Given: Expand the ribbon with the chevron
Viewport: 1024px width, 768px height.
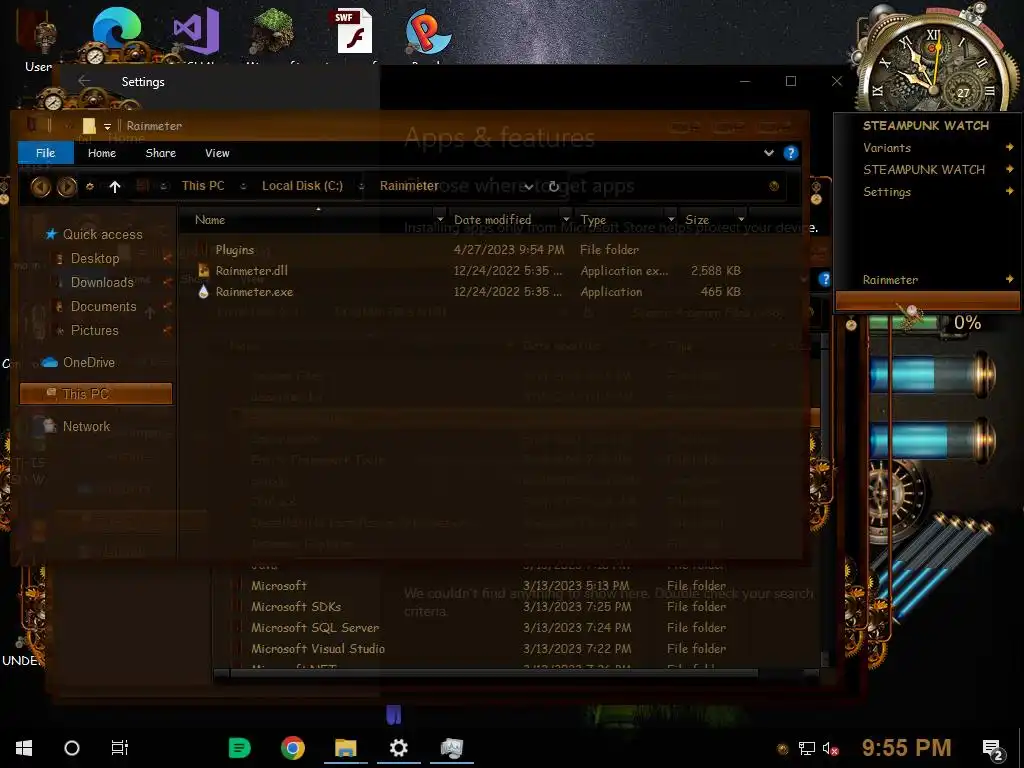Looking at the screenshot, I should coord(769,153).
